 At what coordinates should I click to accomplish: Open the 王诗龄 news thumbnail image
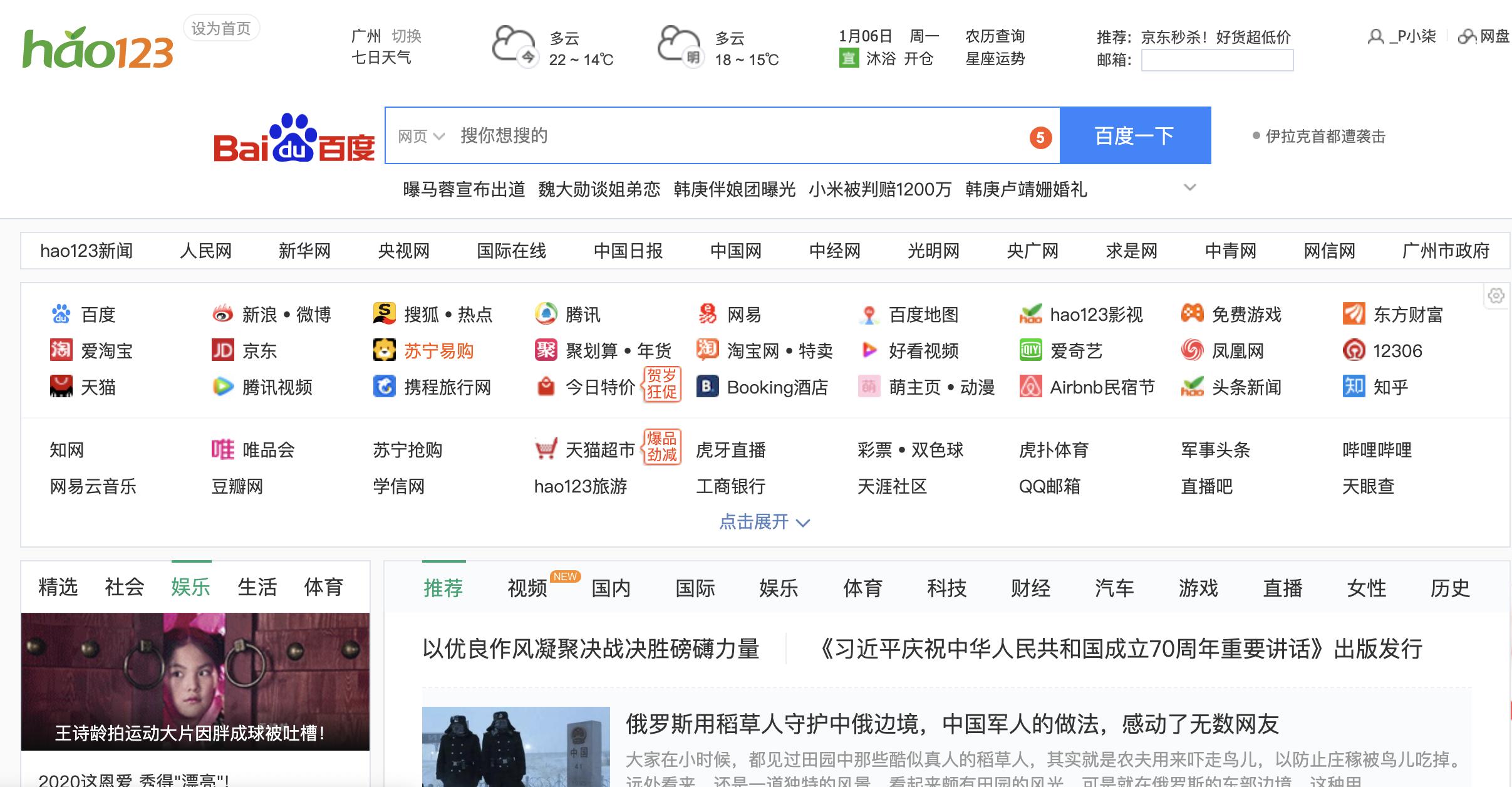tap(195, 680)
